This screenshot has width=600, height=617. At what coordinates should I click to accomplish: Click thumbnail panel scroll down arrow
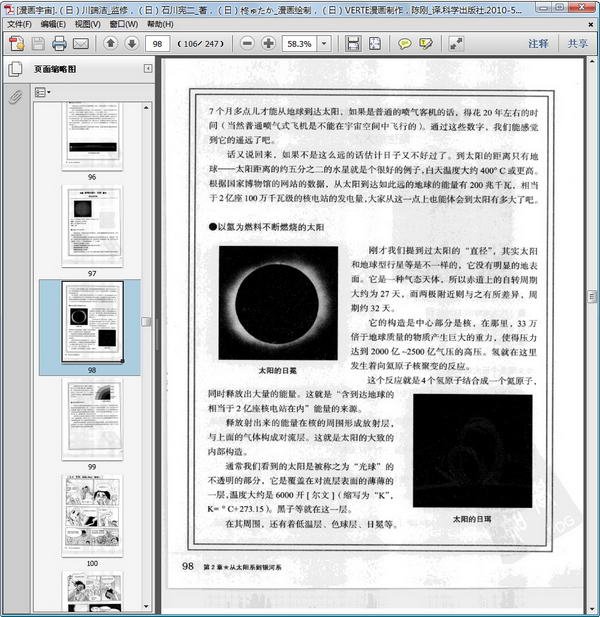pos(146,606)
